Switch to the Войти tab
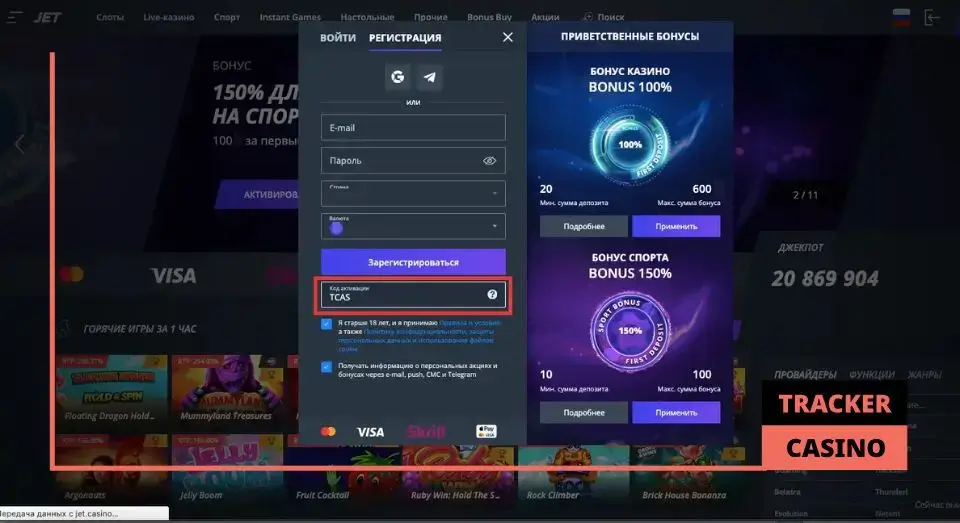Viewport: 960px width, 523px height. point(338,38)
